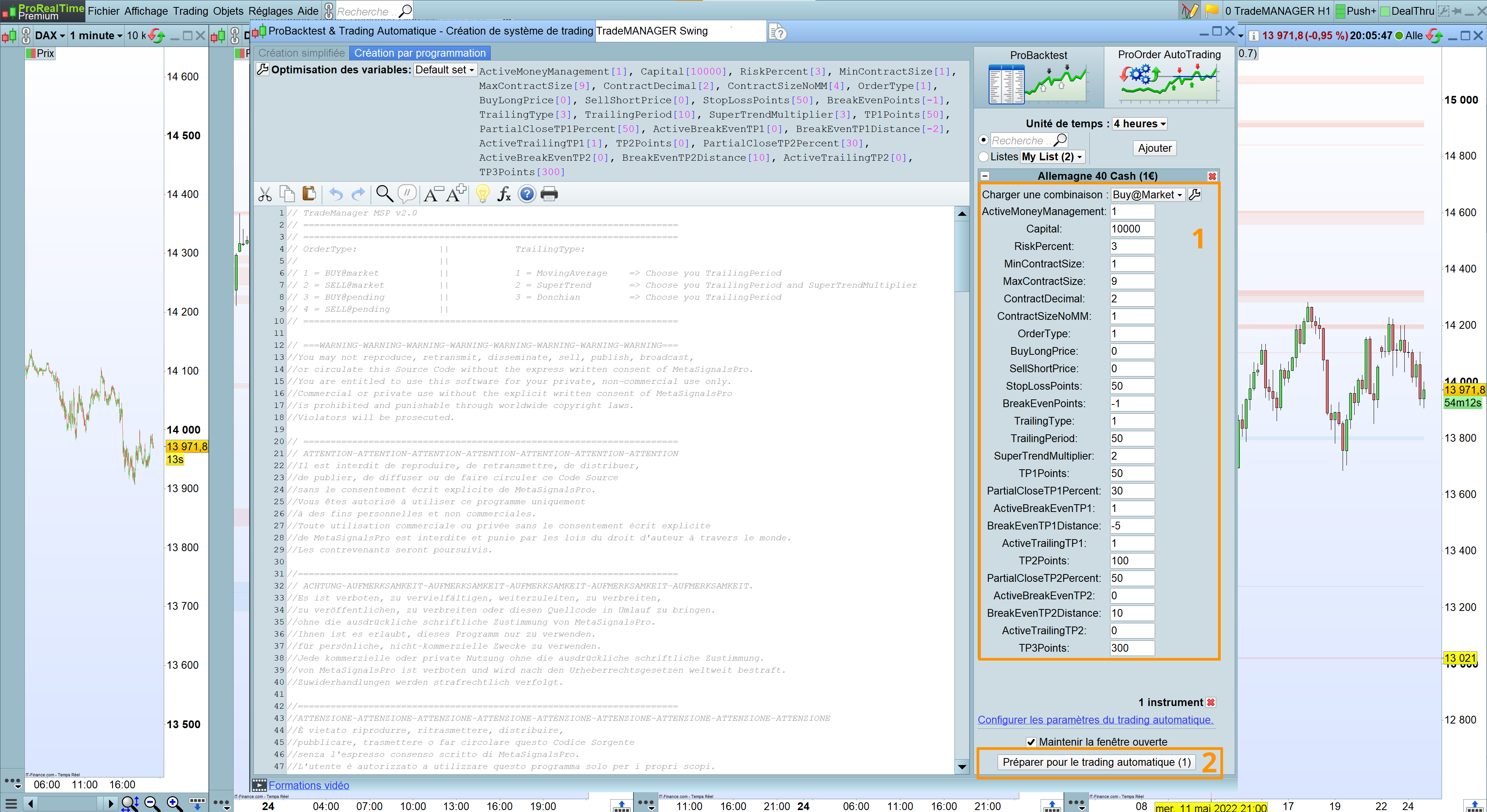Click the StopLossPoints input field

click(1132, 386)
